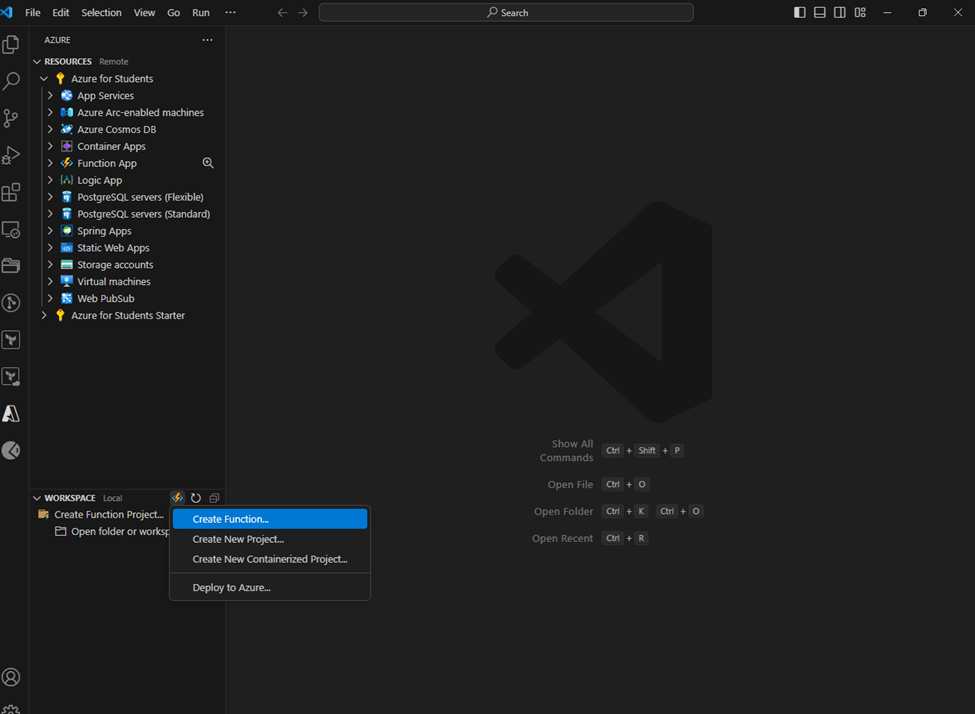Open the File menu

(32, 12)
